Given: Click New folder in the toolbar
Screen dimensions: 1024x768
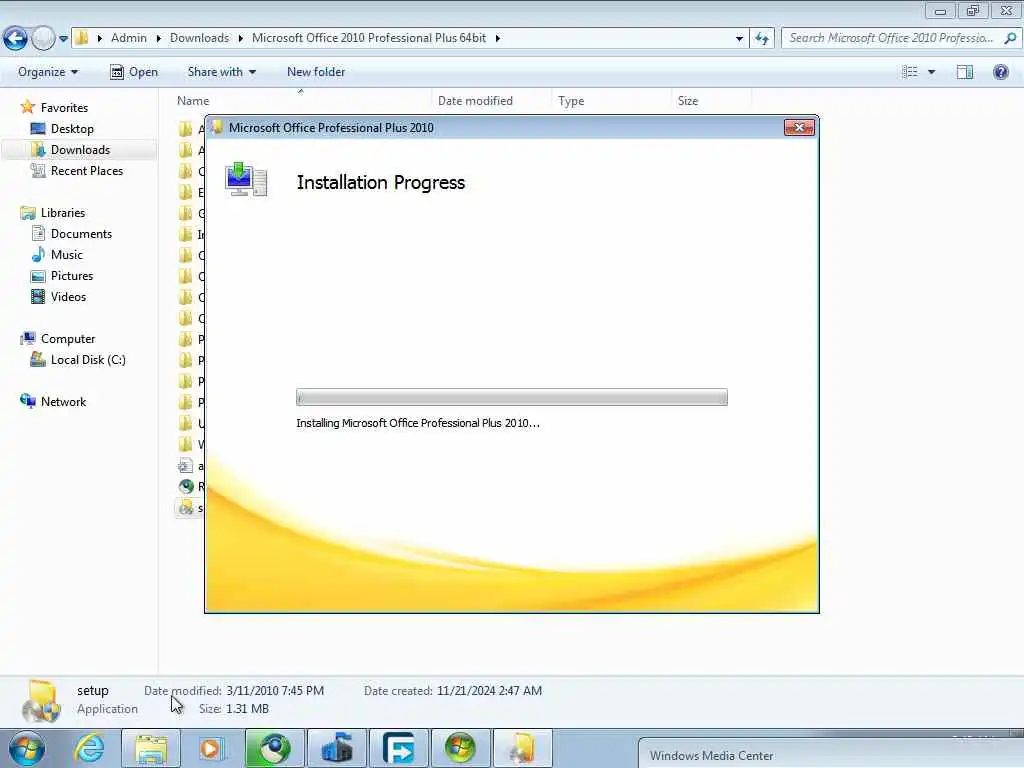Looking at the screenshot, I should pyautogui.click(x=316, y=72).
